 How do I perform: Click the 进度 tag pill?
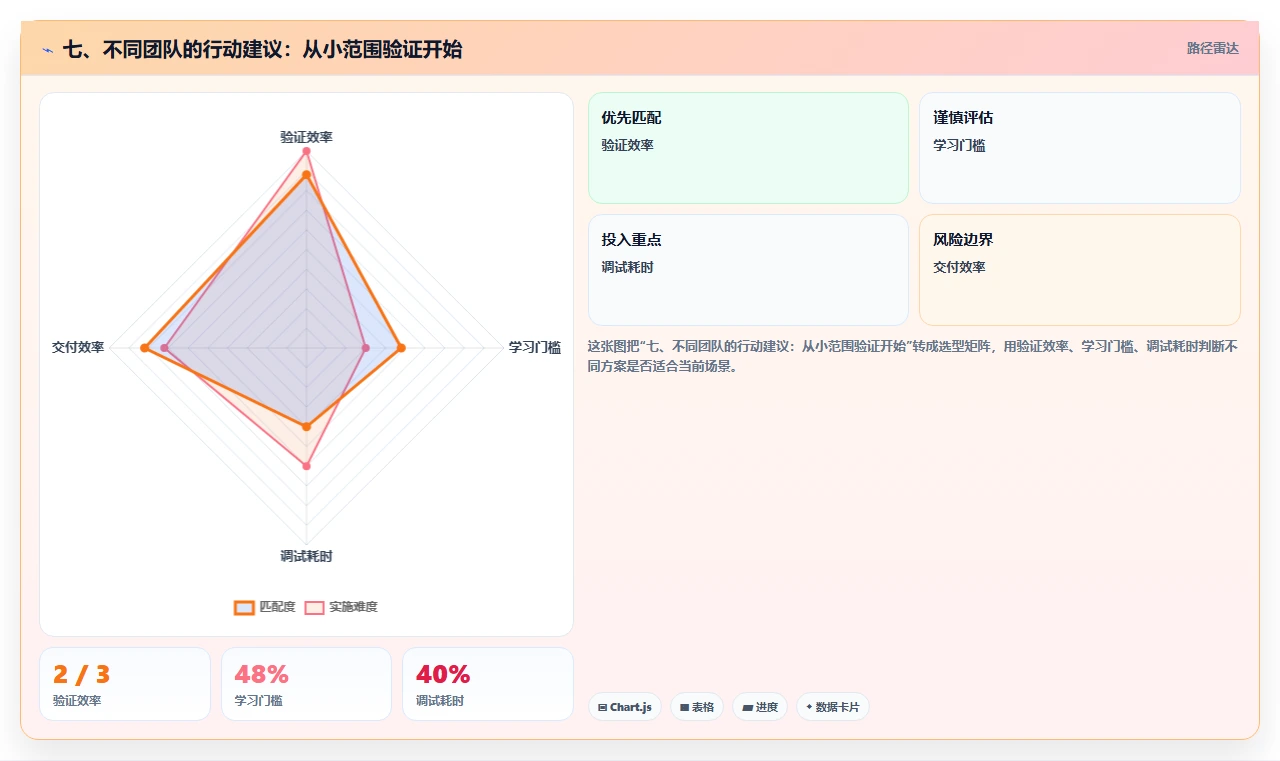pos(760,707)
